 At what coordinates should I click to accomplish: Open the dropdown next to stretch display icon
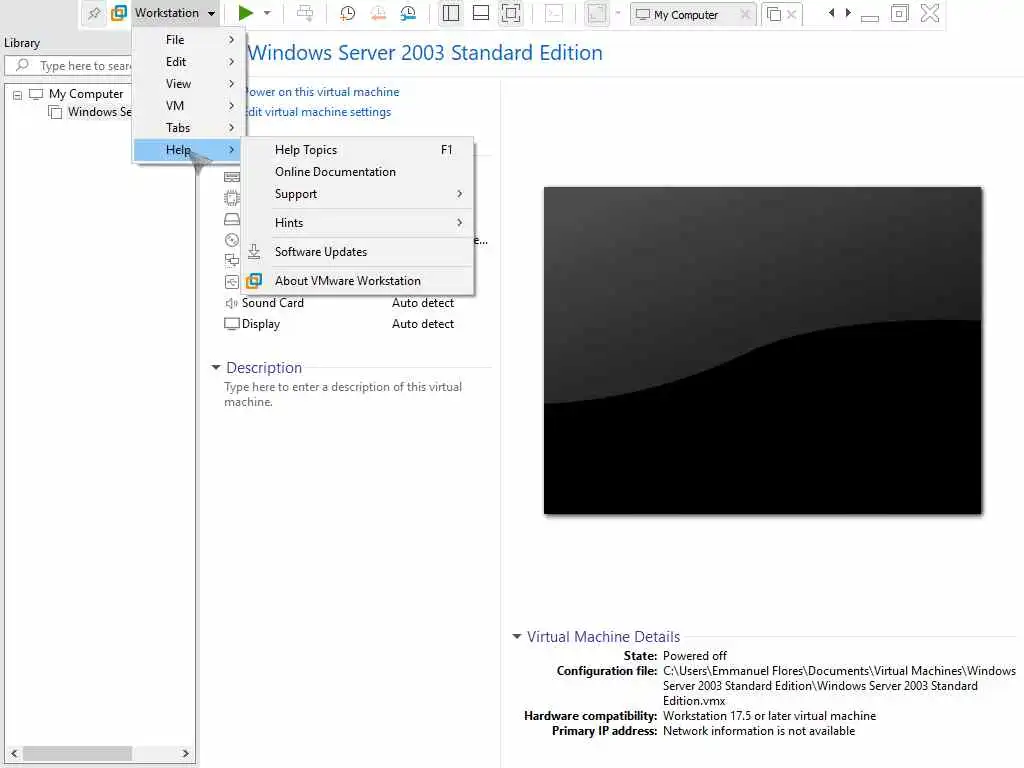[x=618, y=13]
